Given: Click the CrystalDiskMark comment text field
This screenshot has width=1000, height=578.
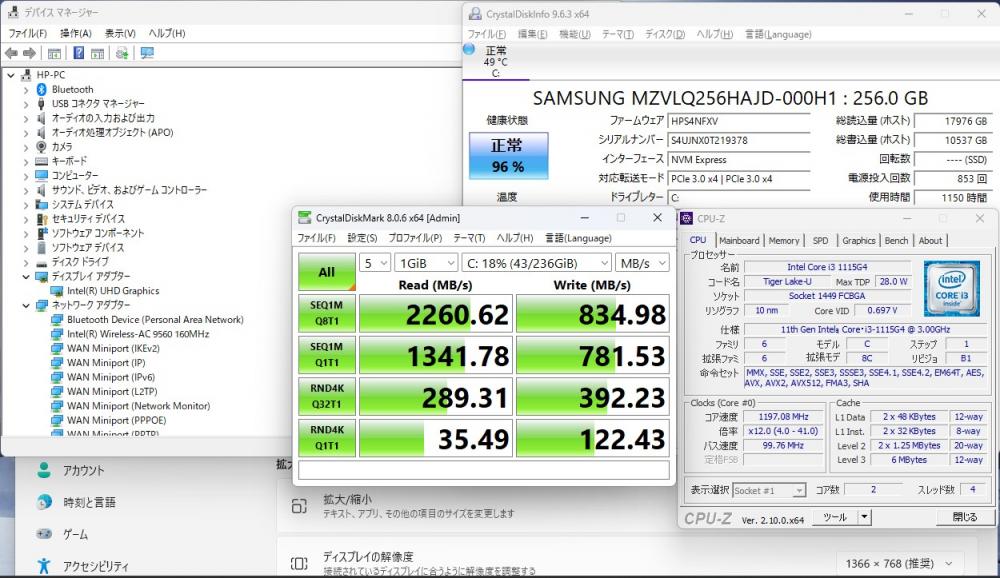Looking at the screenshot, I should point(483,470).
